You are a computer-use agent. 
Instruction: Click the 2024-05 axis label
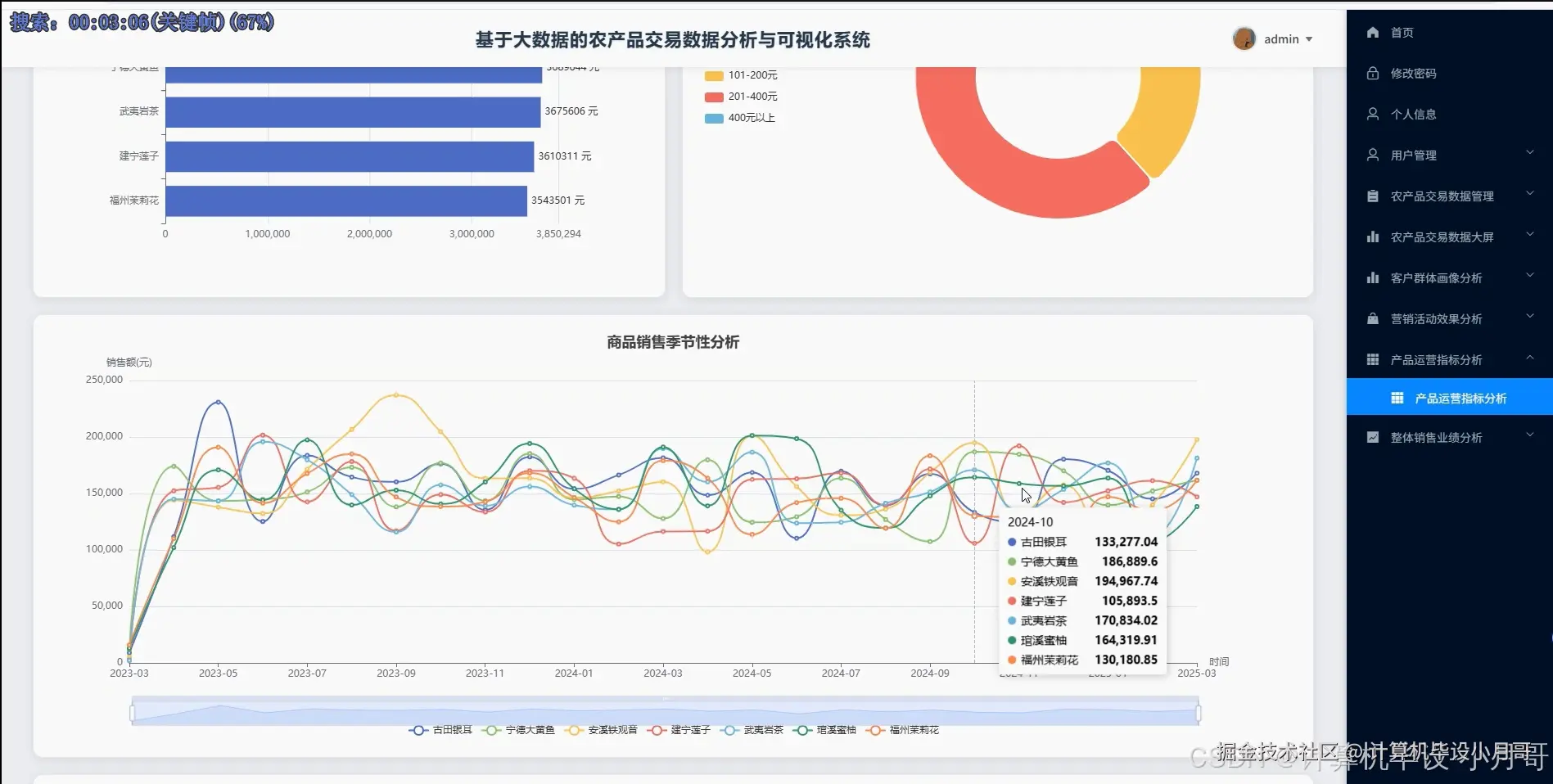752,674
